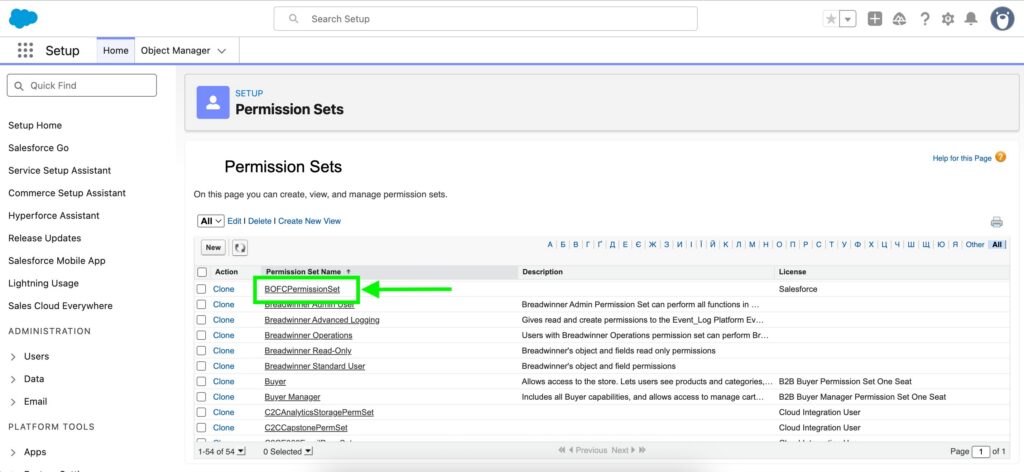Click Clone for Breadwinner Operations
1024x472 pixels.
223,336
